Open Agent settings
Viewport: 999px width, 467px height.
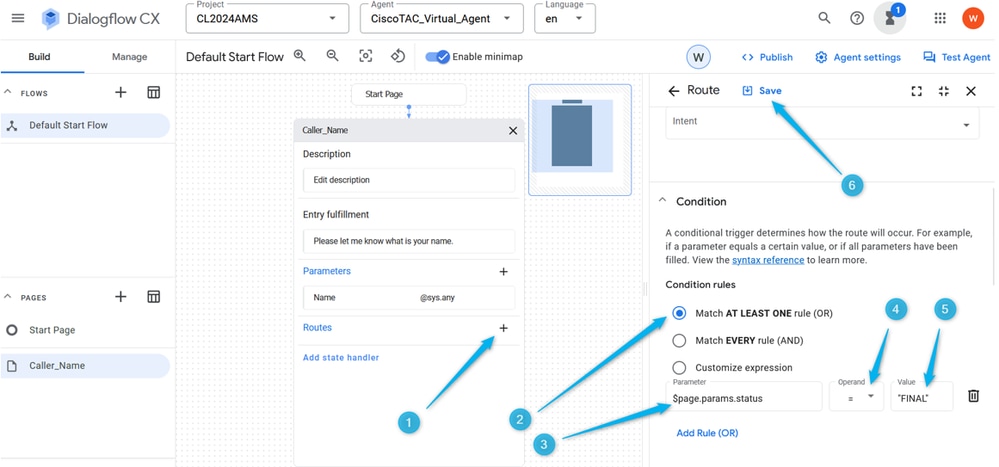(x=858, y=57)
